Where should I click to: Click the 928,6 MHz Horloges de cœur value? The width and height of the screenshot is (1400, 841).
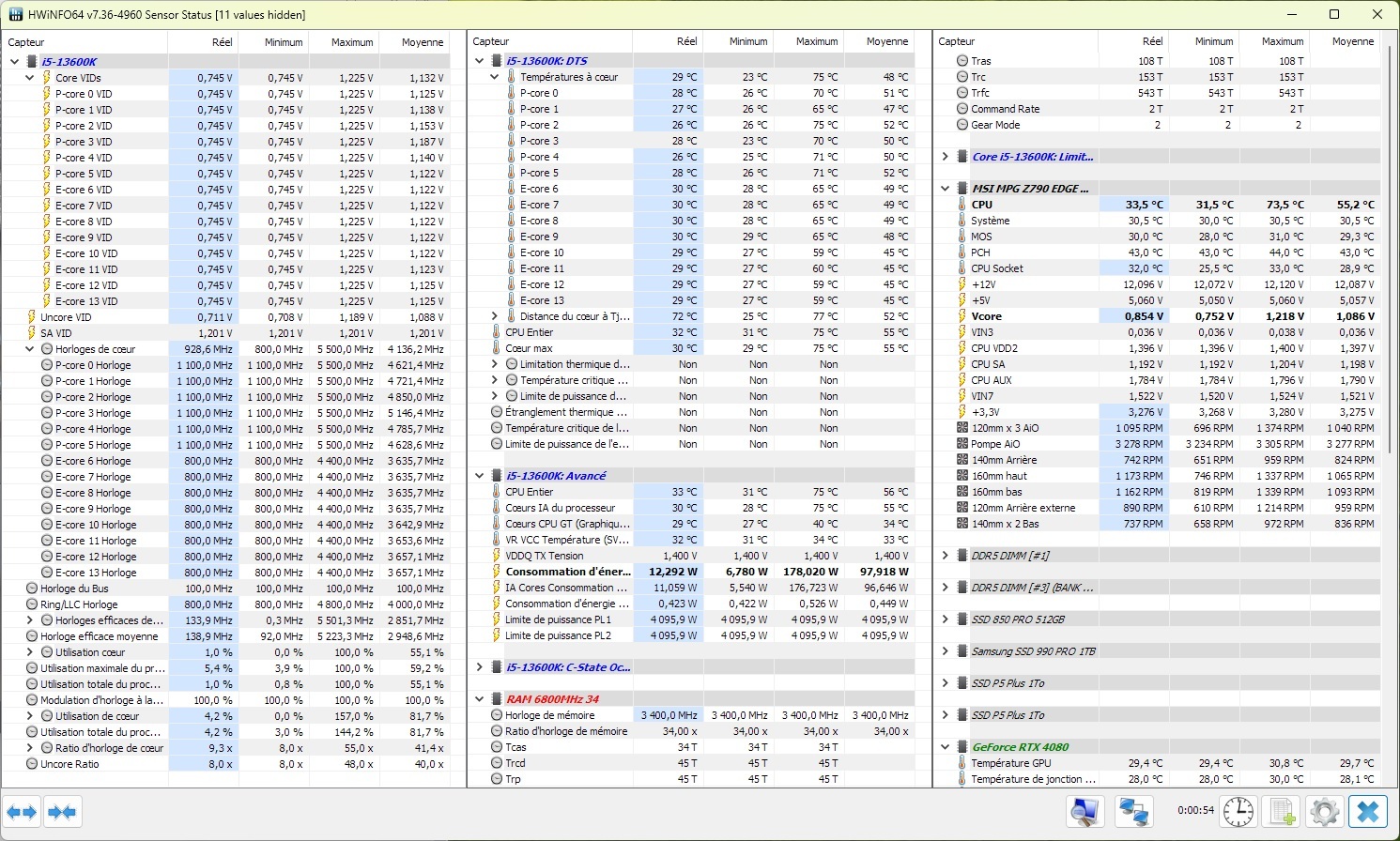point(207,349)
